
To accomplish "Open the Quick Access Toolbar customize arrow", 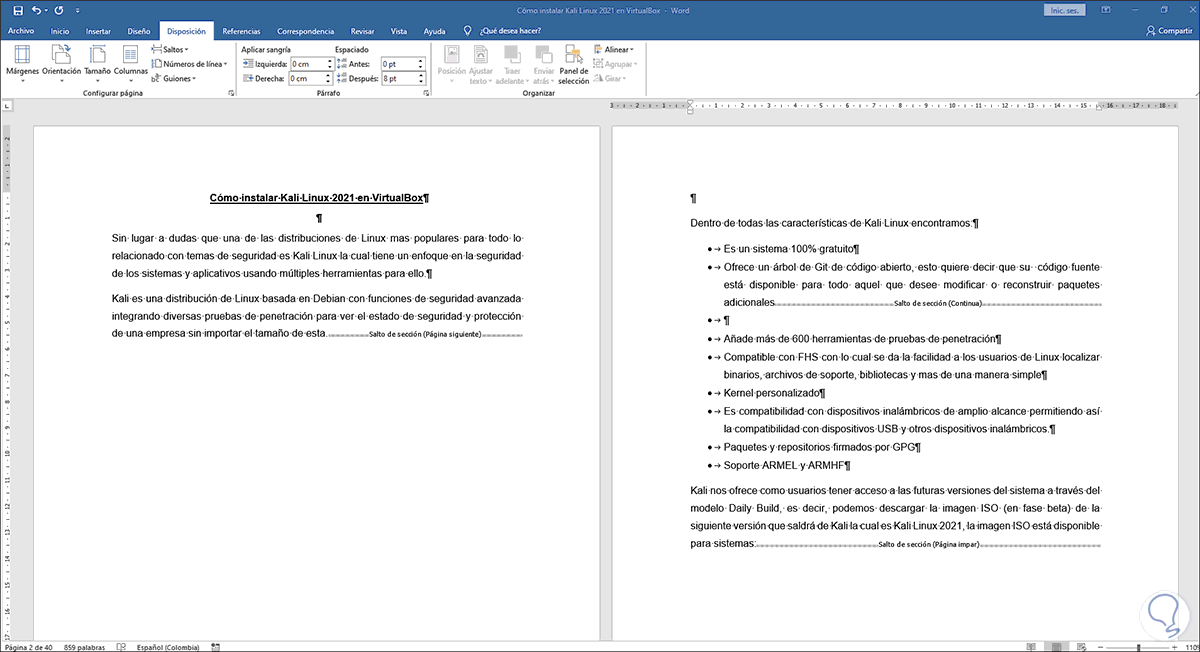I will (x=77, y=10).
